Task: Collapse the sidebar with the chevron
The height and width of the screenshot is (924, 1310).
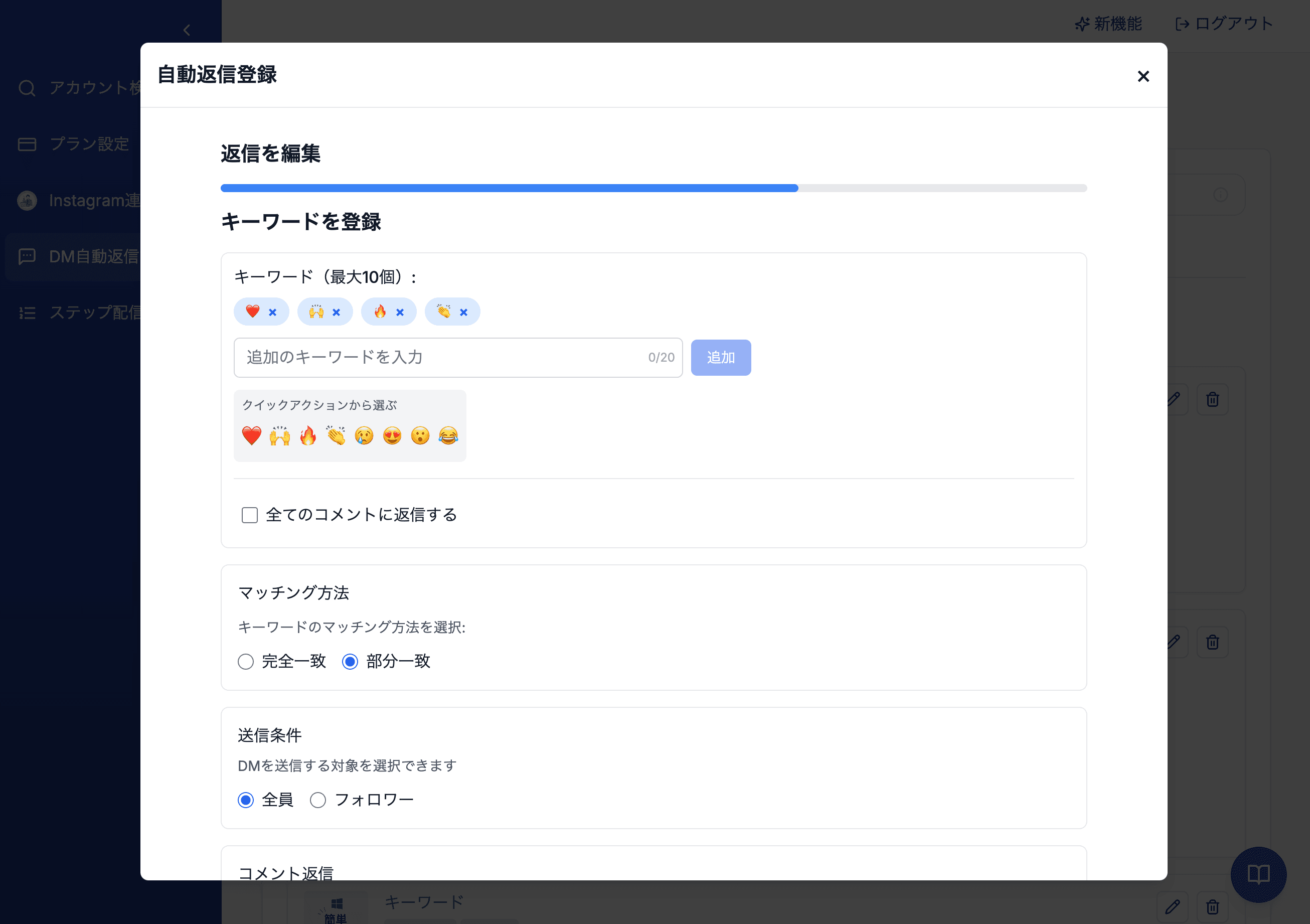Action: [x=187, y=30]
